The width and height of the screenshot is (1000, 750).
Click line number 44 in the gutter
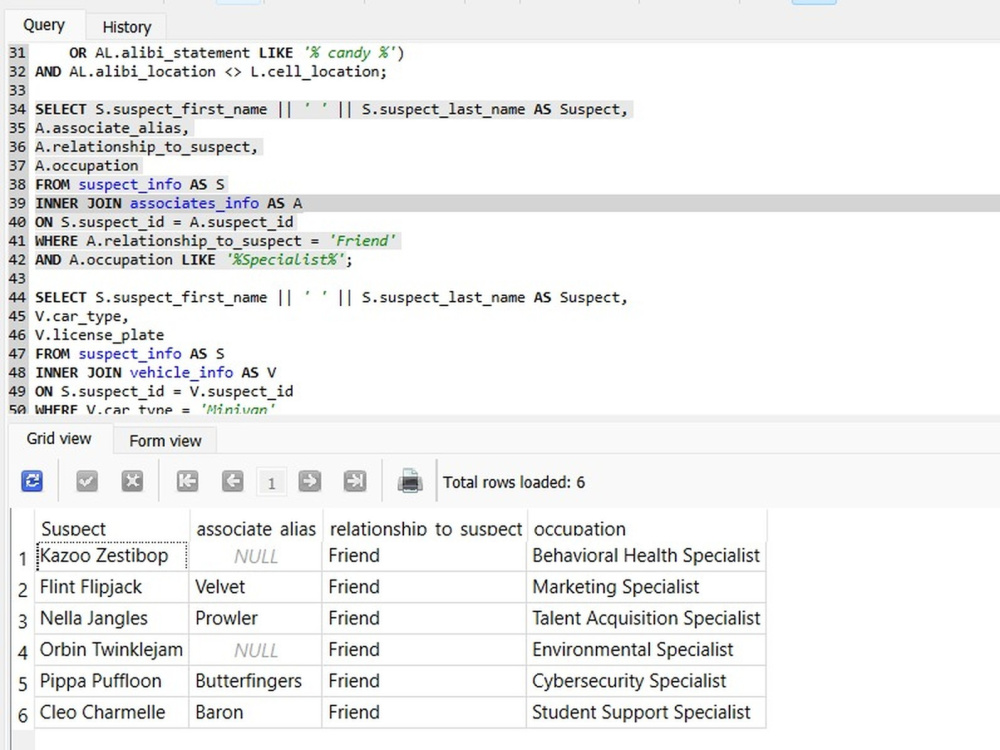coord(17,297)
